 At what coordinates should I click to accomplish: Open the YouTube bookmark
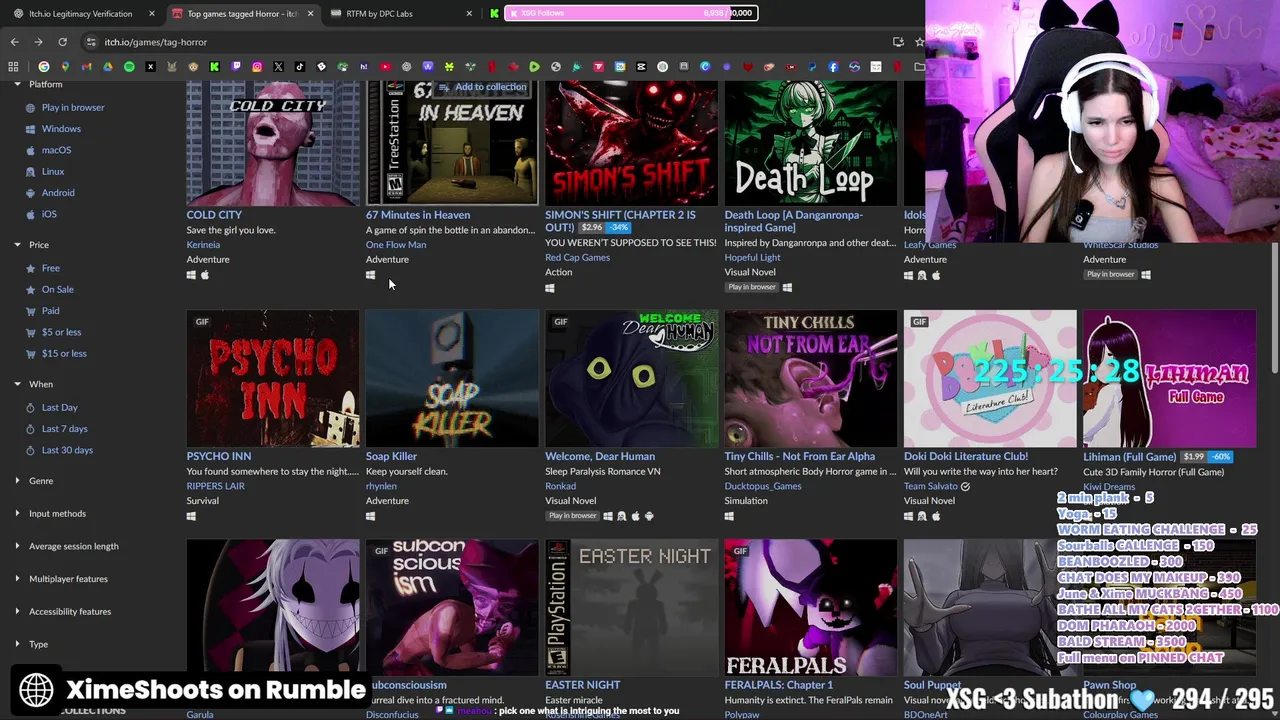click(x=385, y=67)
